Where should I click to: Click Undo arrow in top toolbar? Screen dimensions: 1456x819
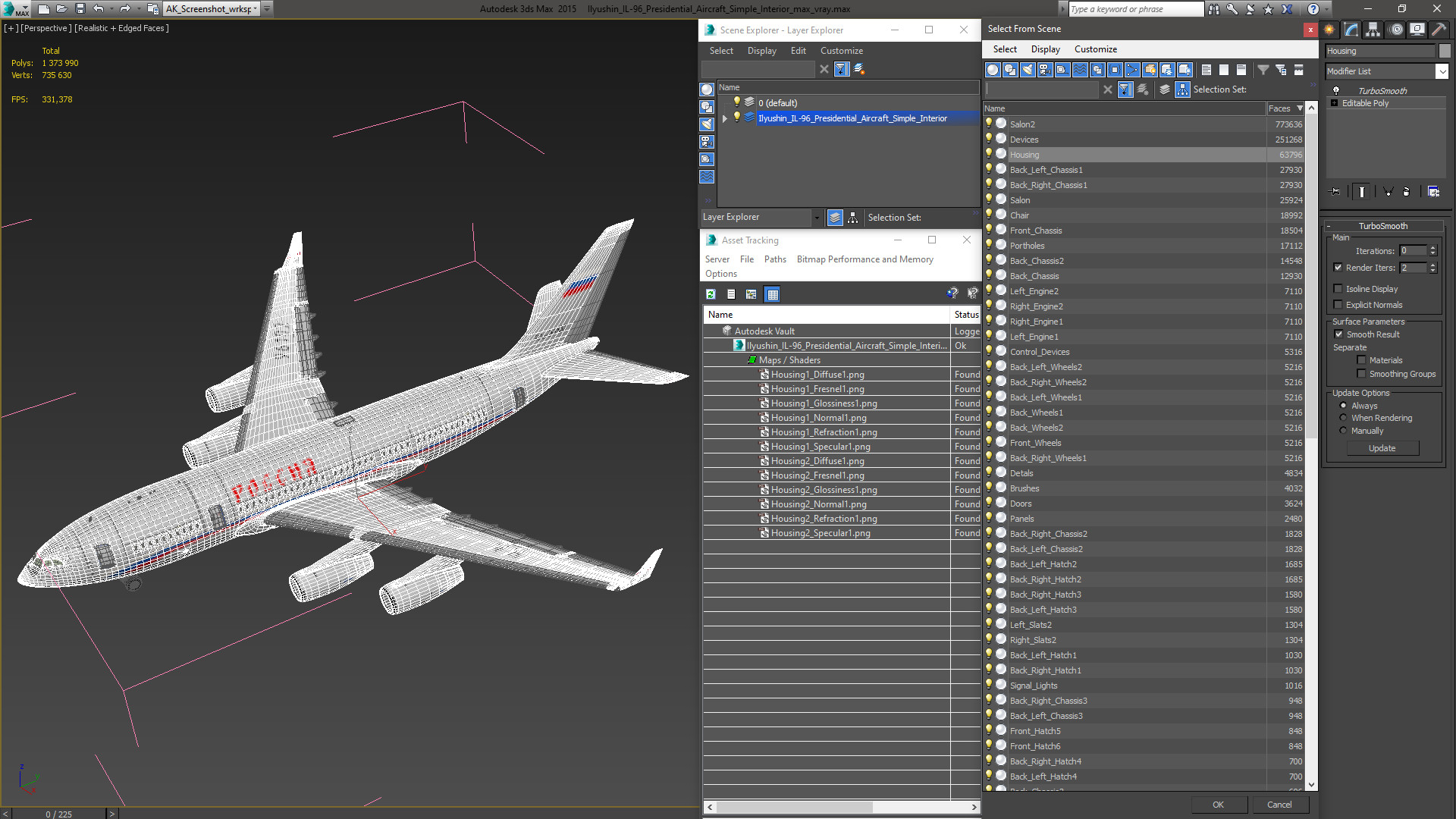point(99,9)
